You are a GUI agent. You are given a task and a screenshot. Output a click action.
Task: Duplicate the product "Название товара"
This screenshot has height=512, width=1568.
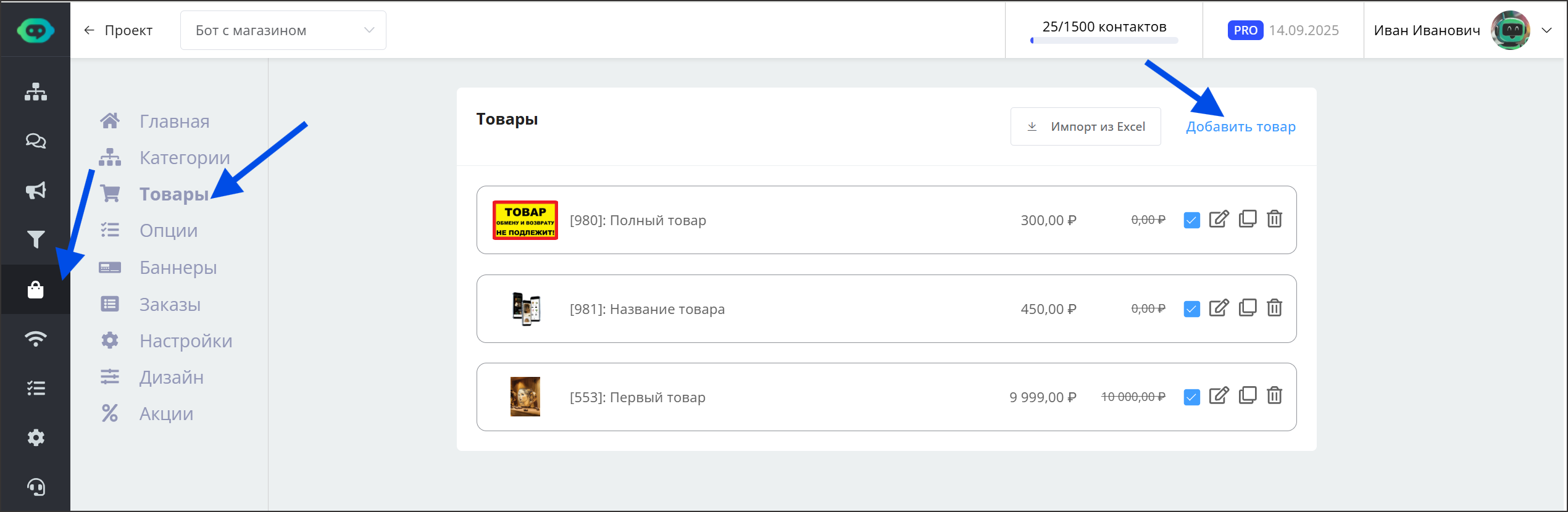pyautogui.click(x=1248, y=308)
